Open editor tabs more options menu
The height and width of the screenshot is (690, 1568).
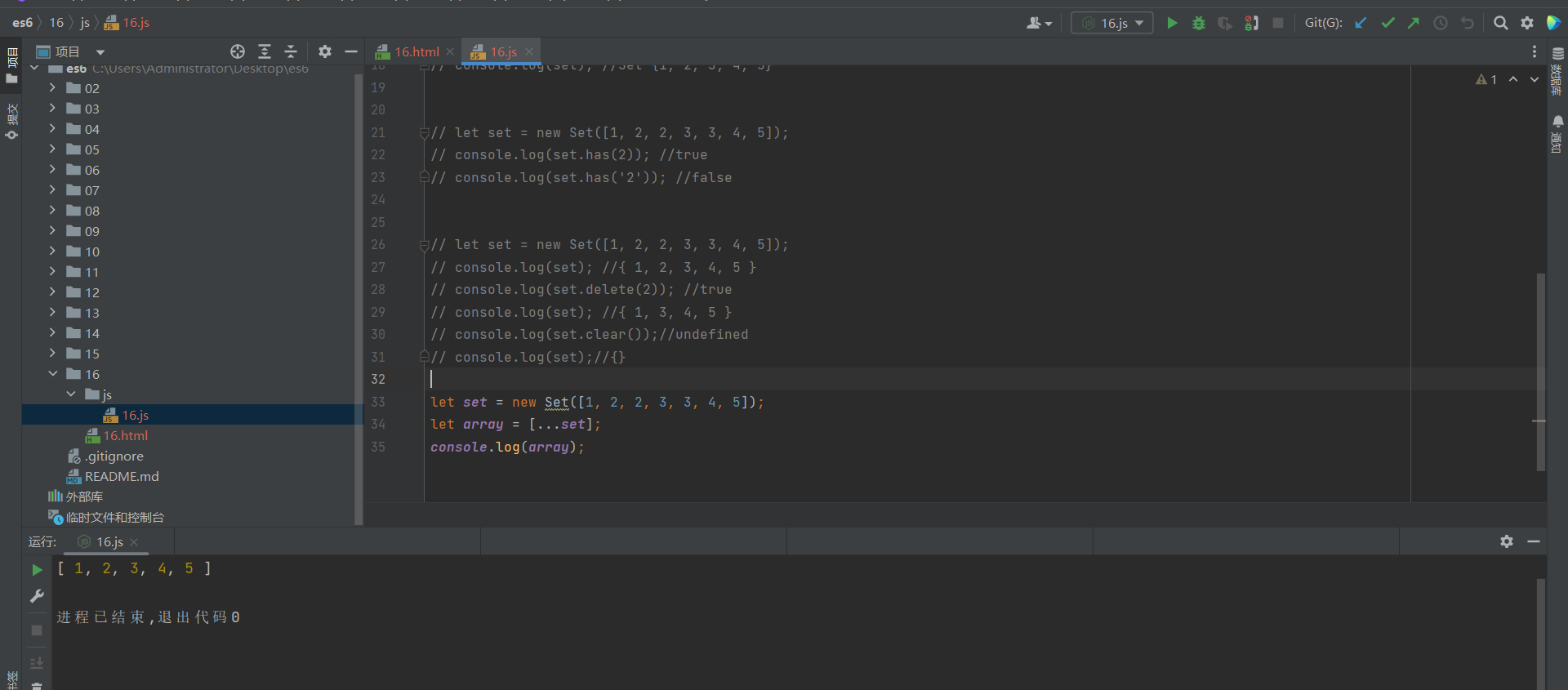click(x=1535, y=51)
